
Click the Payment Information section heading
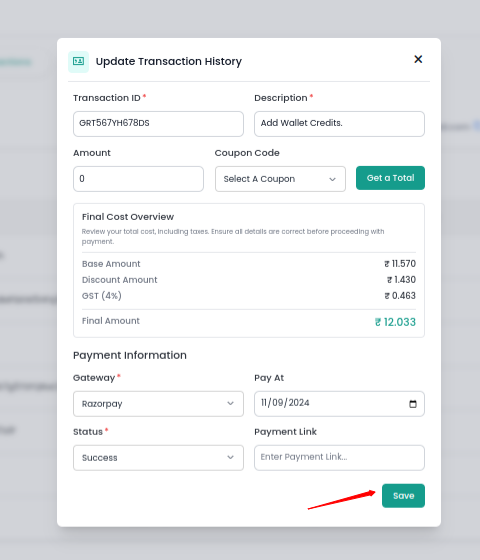tap(130, 355)
